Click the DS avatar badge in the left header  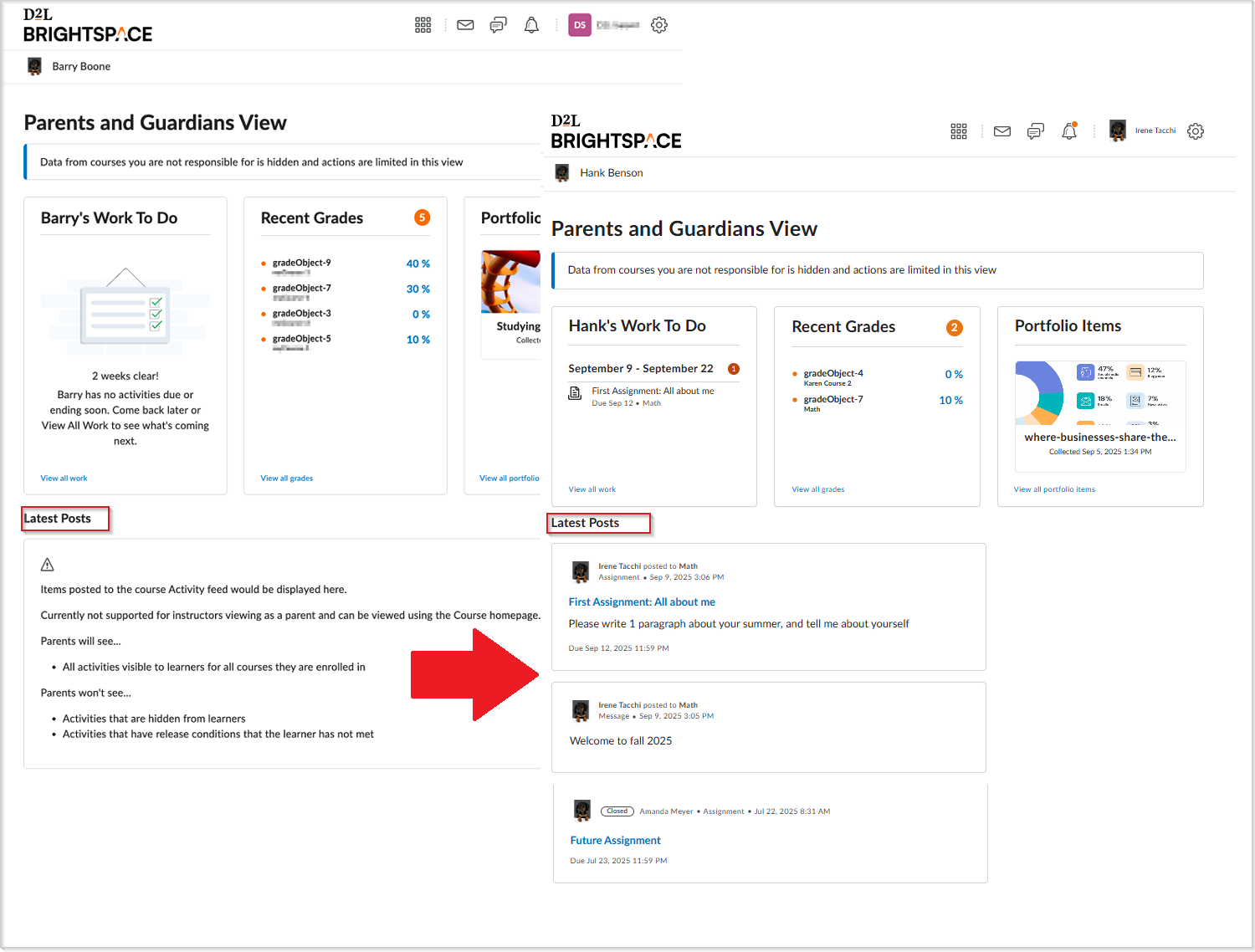(x=579, y=24)
